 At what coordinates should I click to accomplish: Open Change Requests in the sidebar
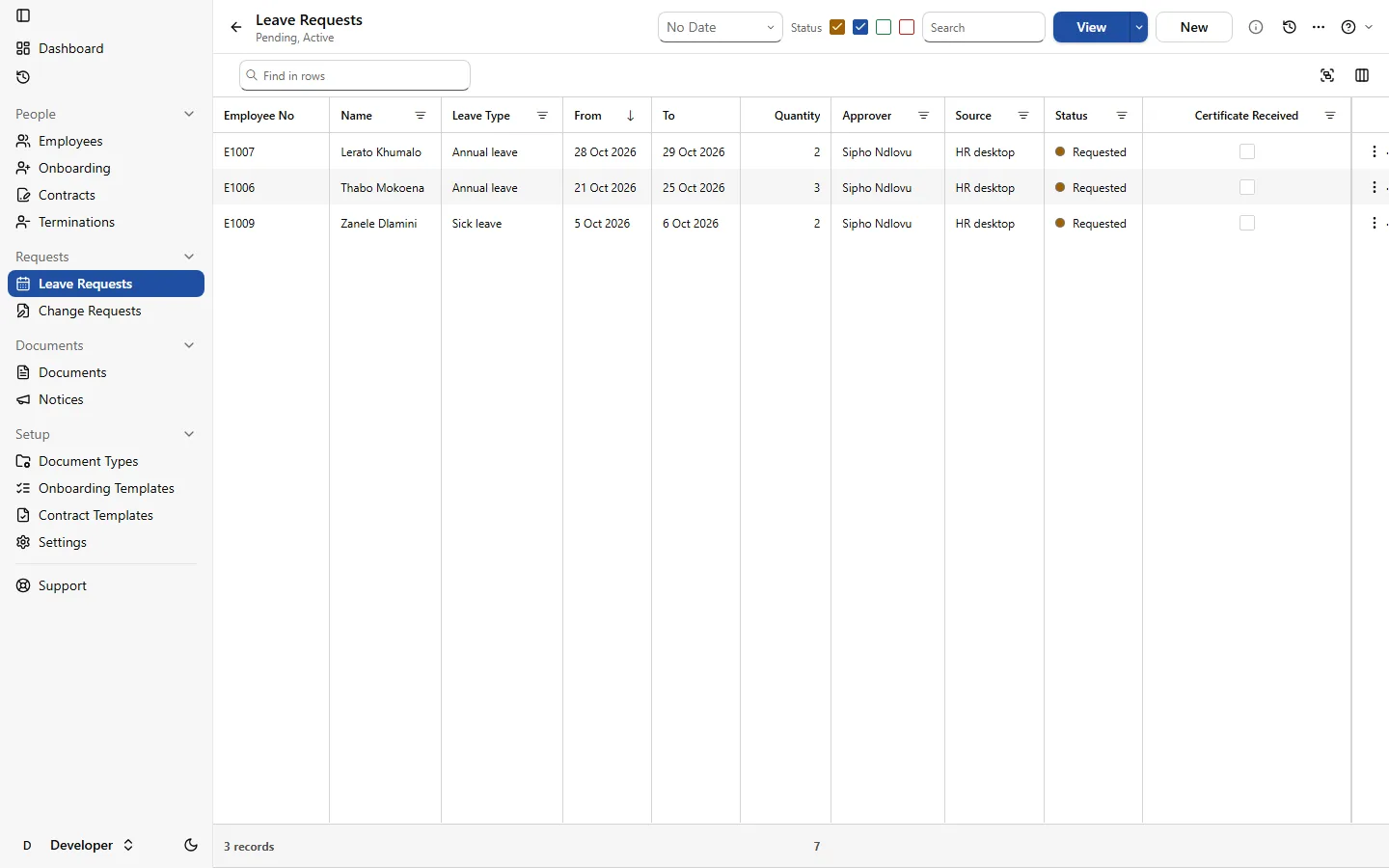[x=106, y=311]
